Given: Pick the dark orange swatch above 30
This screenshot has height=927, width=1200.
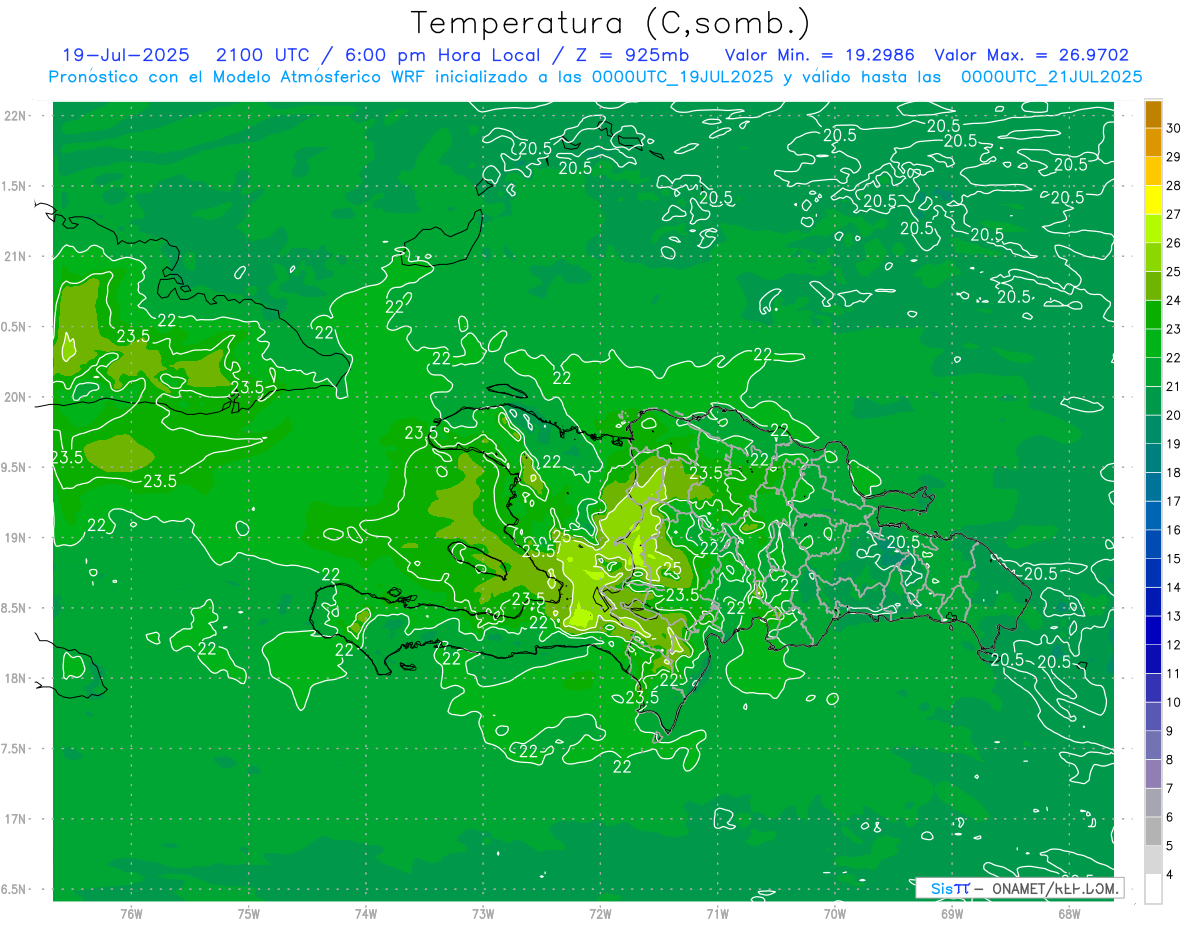Looking at the screenshot, I should pos(1153,114).
